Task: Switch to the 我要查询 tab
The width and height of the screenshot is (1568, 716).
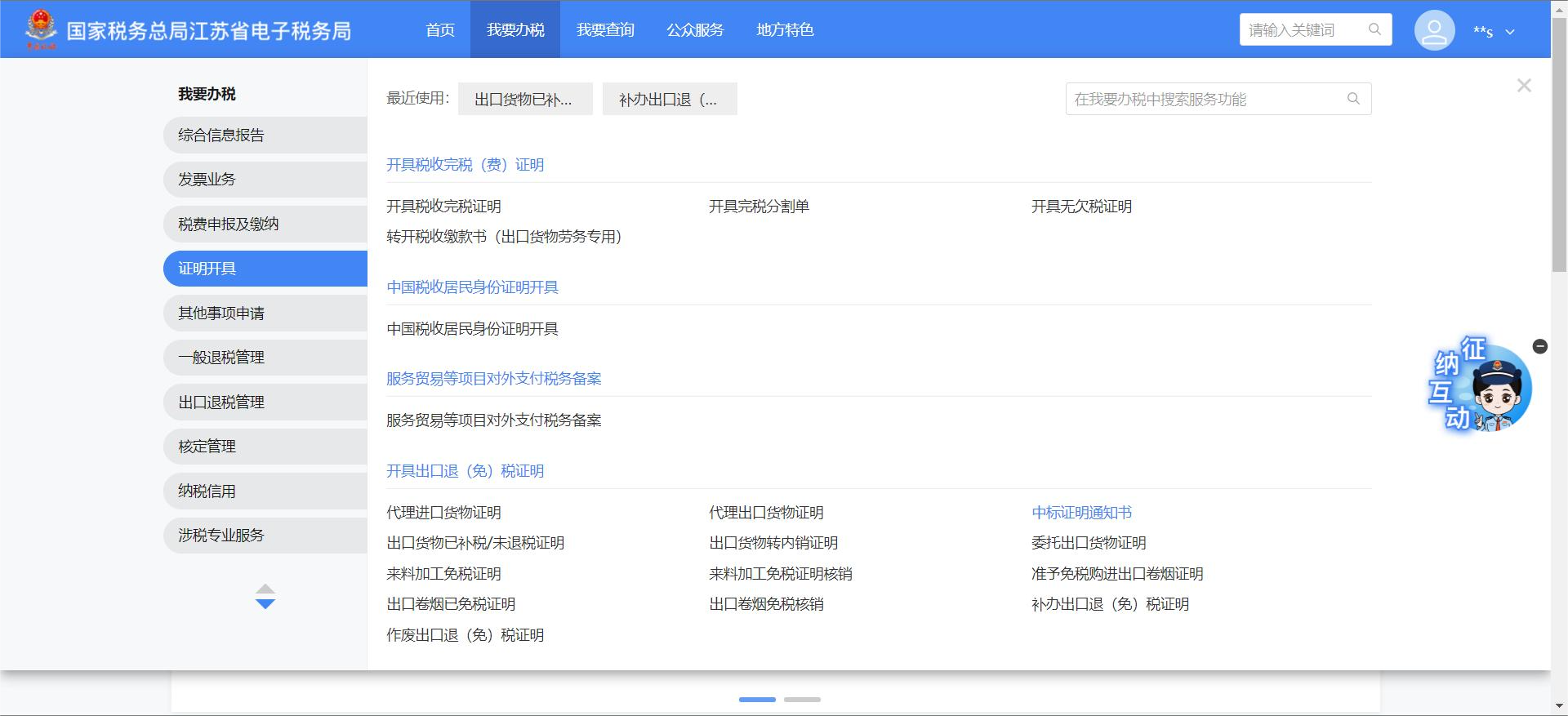Action: (x=605, y=29)
